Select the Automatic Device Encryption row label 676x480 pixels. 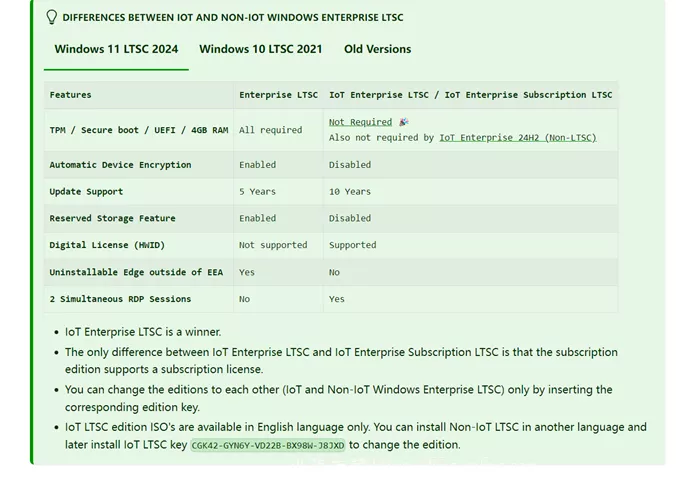[120, 165]
